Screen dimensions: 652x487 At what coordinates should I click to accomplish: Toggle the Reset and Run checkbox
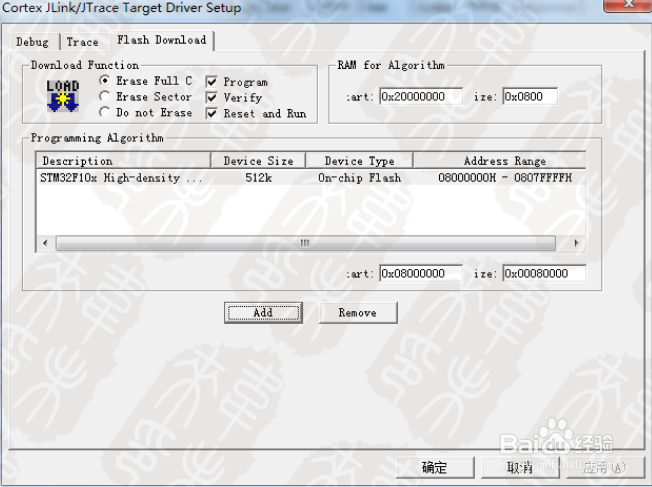point(212,113)
